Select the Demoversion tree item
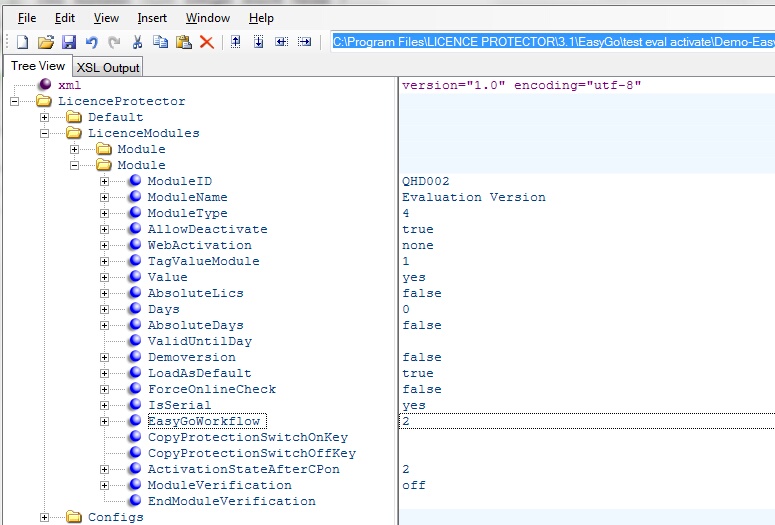775x525 pixels. pyautogui.click(x=191, y=357)
